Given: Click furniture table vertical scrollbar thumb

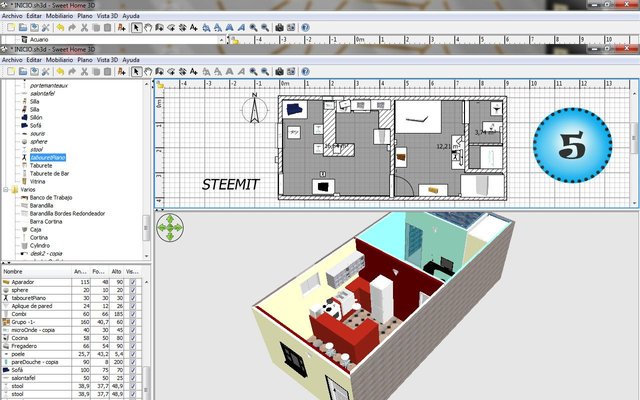Looking at the screenshot, I should tap(146, 384).
